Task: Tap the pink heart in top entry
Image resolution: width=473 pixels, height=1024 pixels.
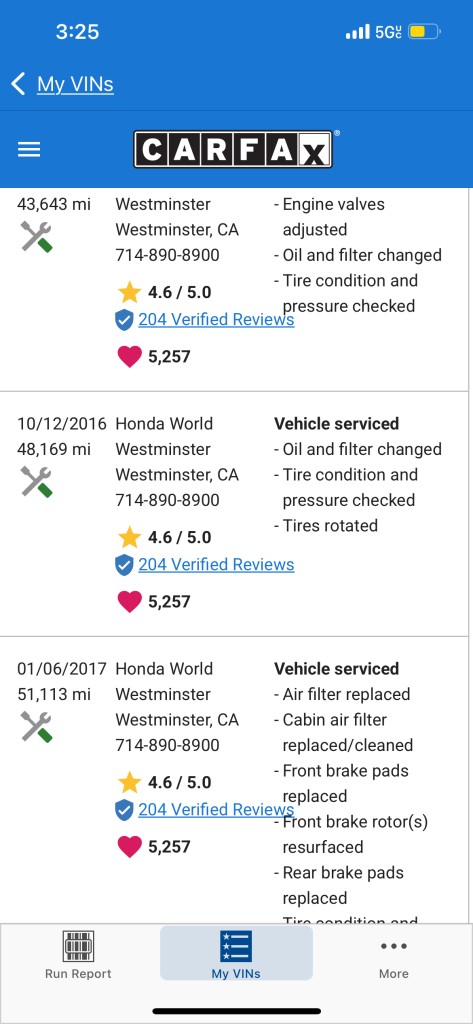Action: 129,357
